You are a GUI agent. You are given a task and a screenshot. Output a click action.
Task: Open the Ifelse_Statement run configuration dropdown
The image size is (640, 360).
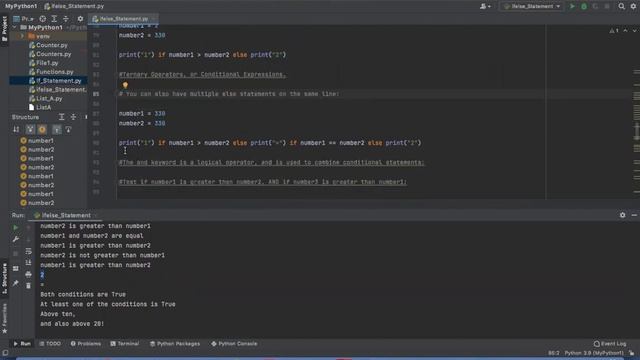click(x=532, y=6)
